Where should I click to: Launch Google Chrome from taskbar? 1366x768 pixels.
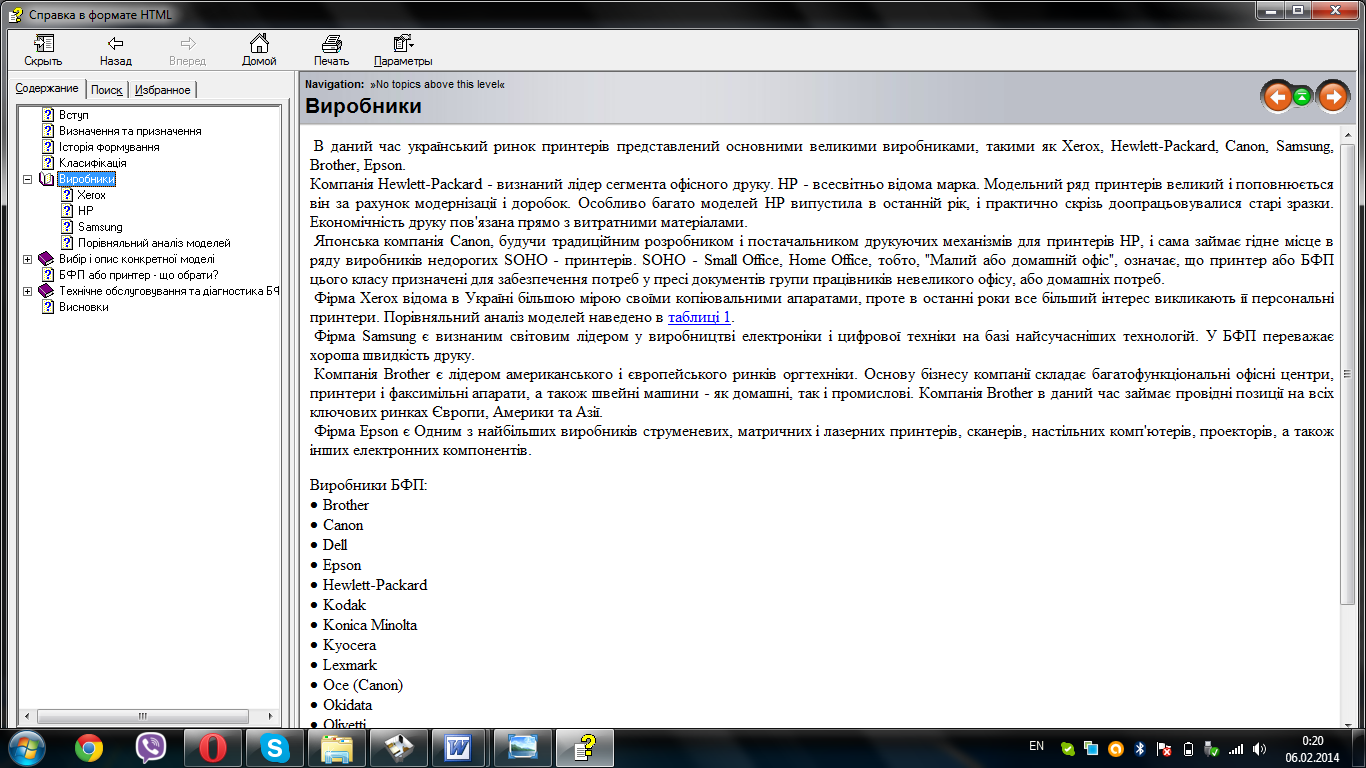89,747
